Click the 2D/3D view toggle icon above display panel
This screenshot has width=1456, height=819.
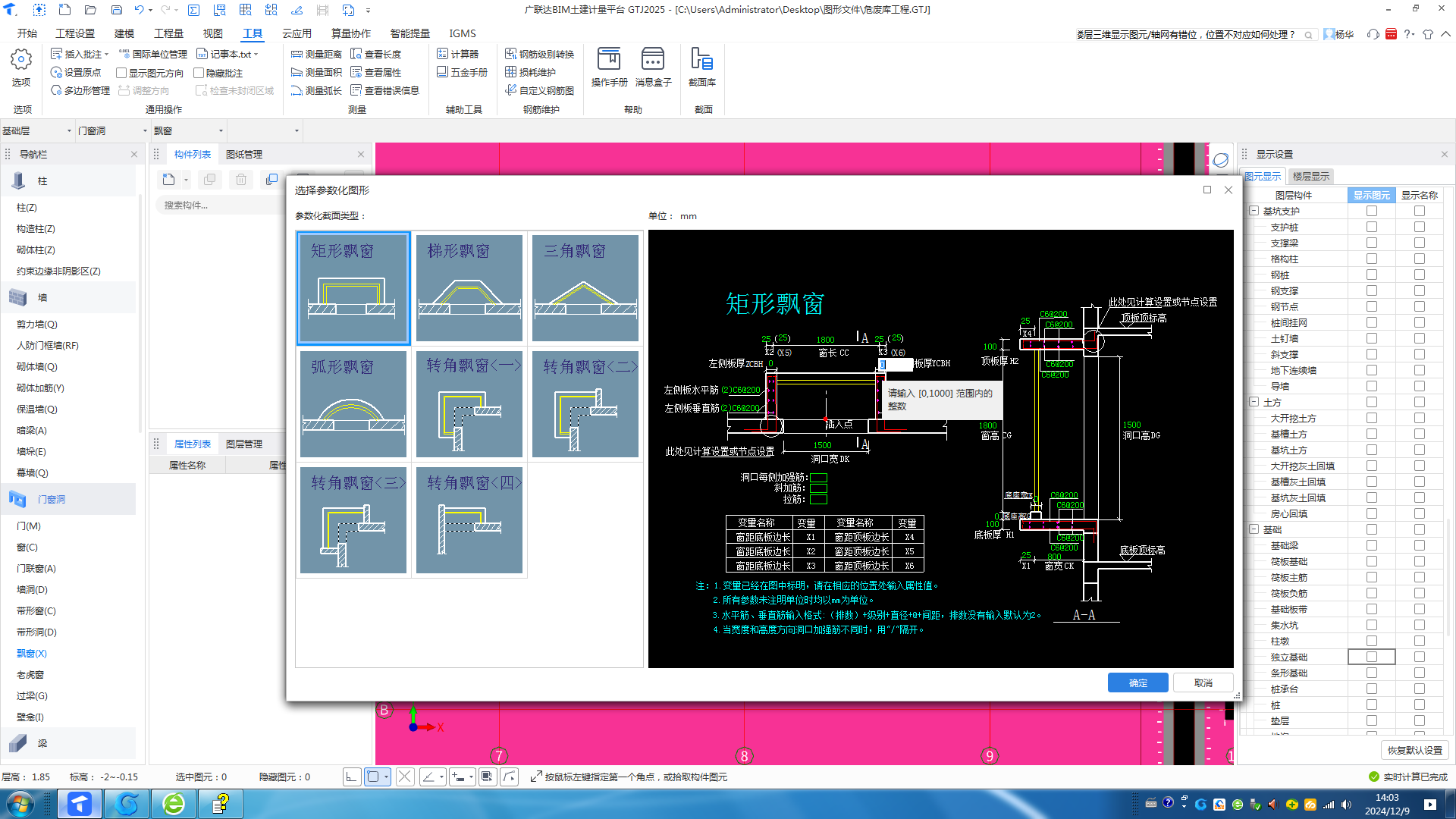click(1220, 160)
